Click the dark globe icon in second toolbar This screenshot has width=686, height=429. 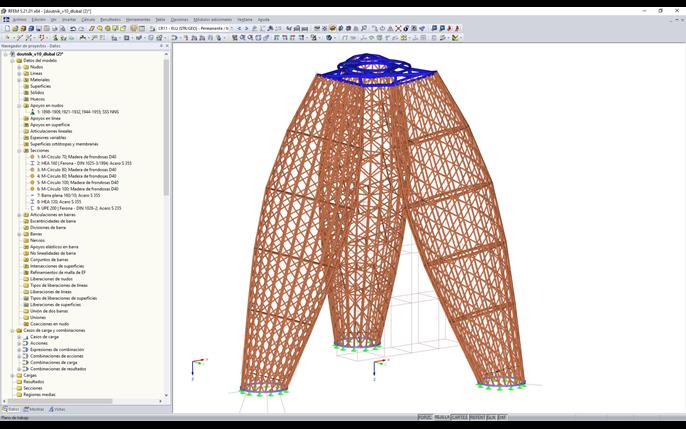click(329, 38)
